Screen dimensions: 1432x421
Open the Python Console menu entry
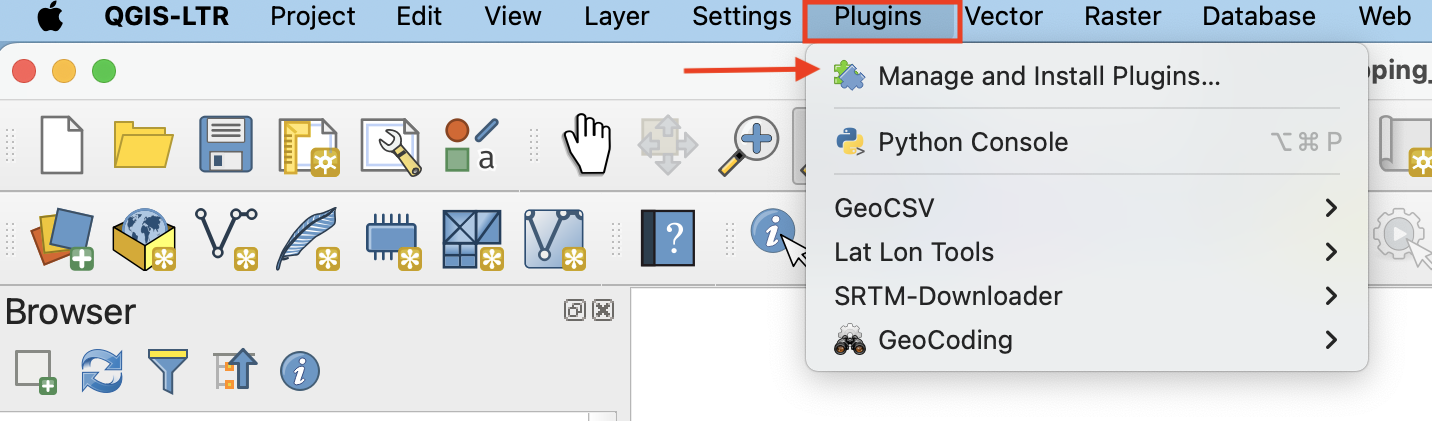click(x=972, y=142)
